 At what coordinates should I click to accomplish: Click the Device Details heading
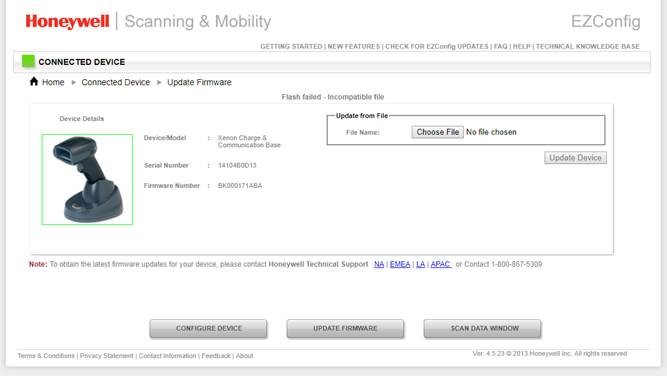point(82,119)
